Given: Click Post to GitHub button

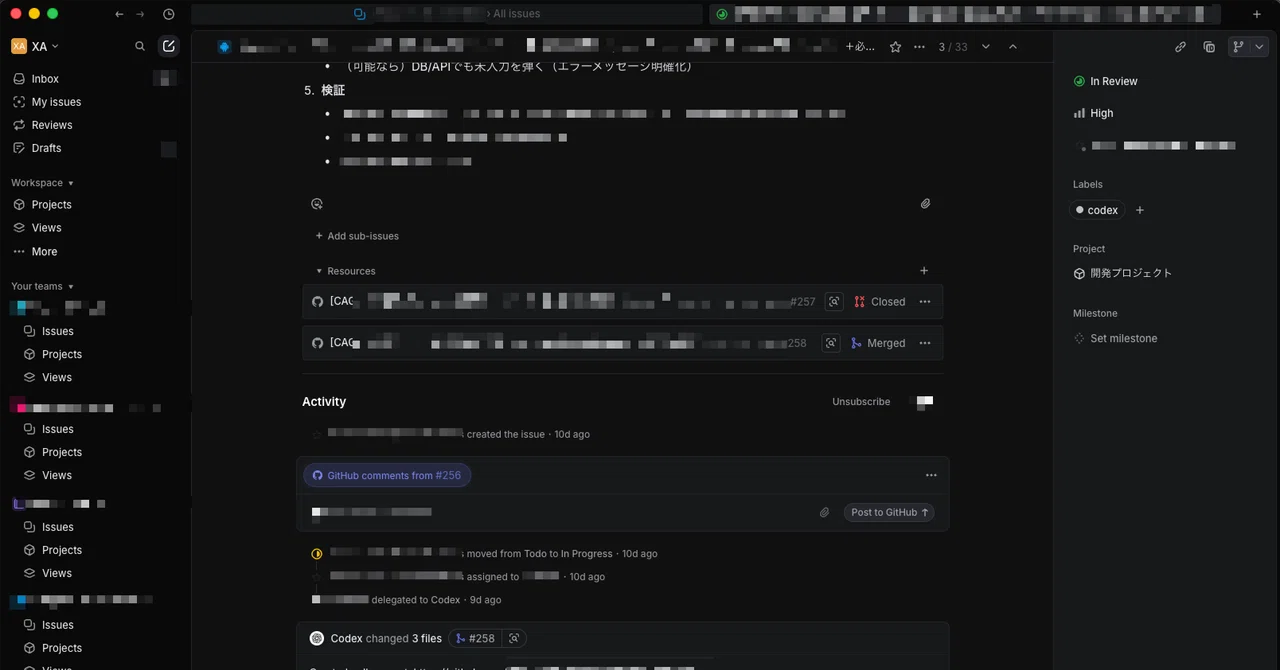Looking at the screenshot, I should (x=889, y=512).
